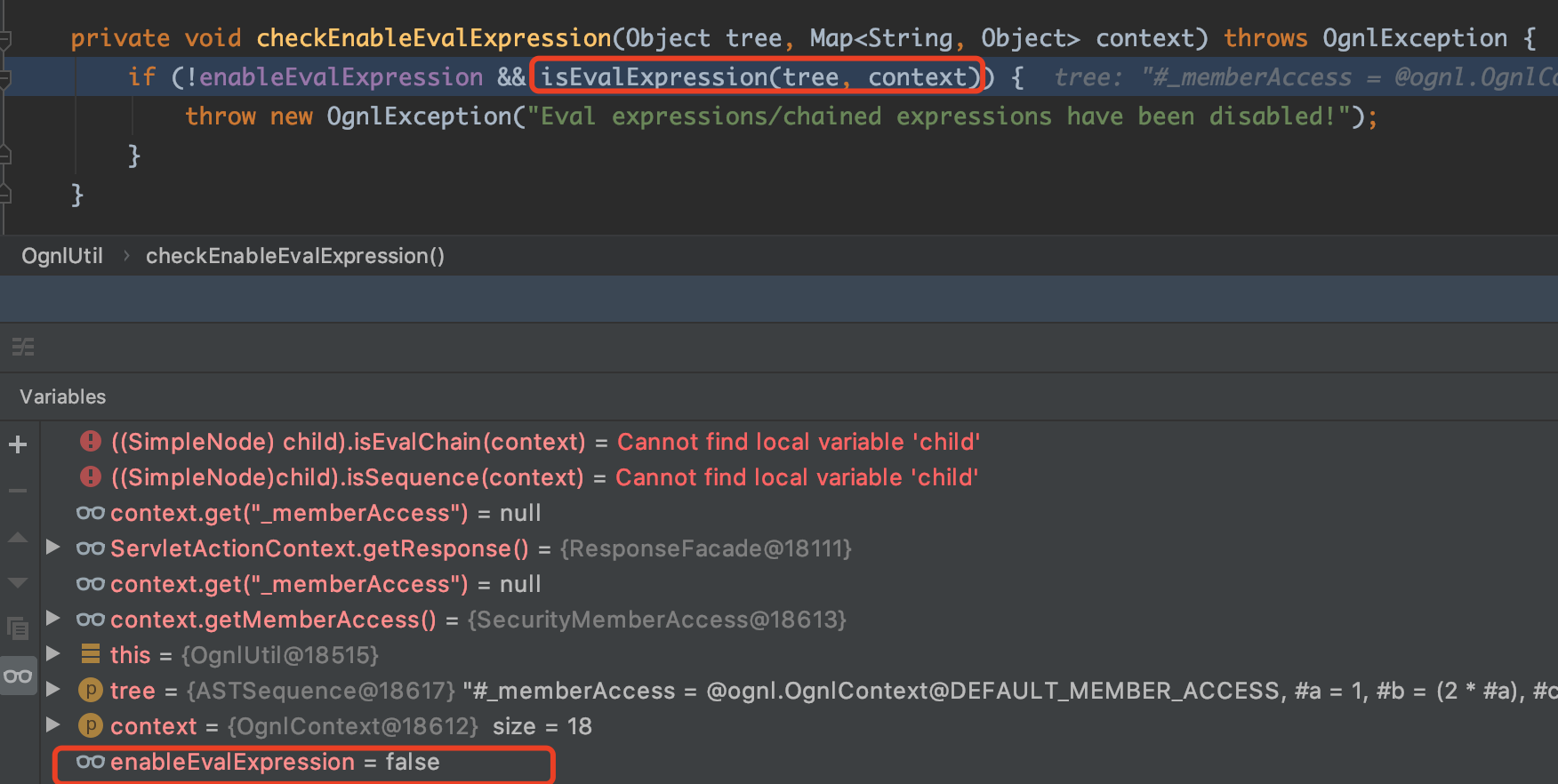Select the 'context = {OgnlContext@18612}' row
1558x784 pixels.
799,726
